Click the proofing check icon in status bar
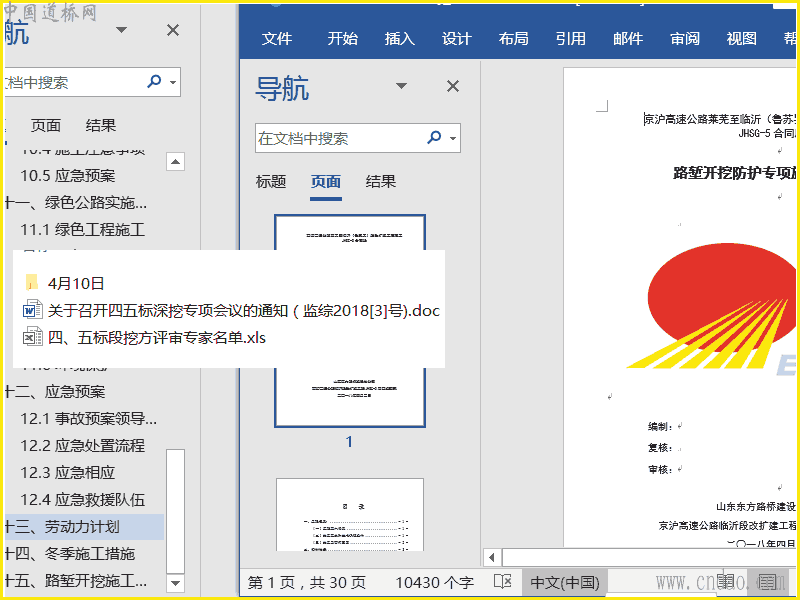 (x=503, y=582)
